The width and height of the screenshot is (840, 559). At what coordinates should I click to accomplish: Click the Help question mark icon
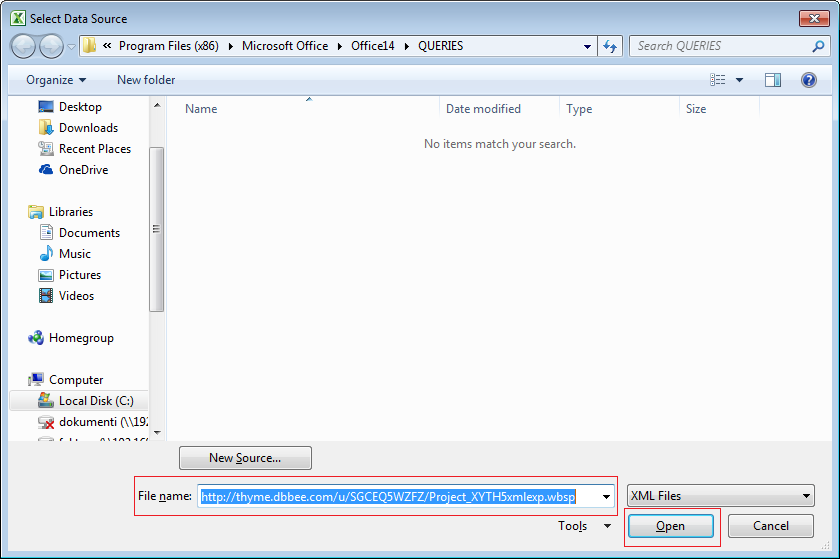pyautogui.click(x=808, y=80)
